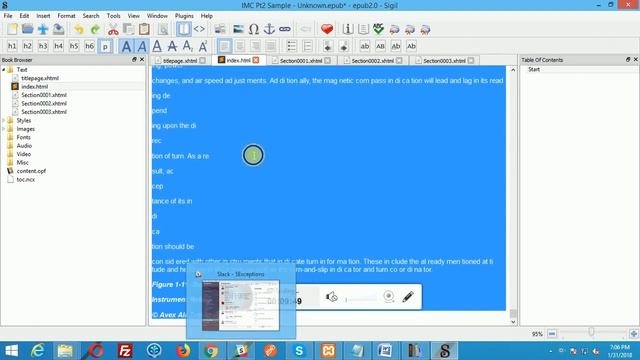This screenshot has height=360, width=640.
Task: Insert an anchor ID
Action: coord(269,29)
